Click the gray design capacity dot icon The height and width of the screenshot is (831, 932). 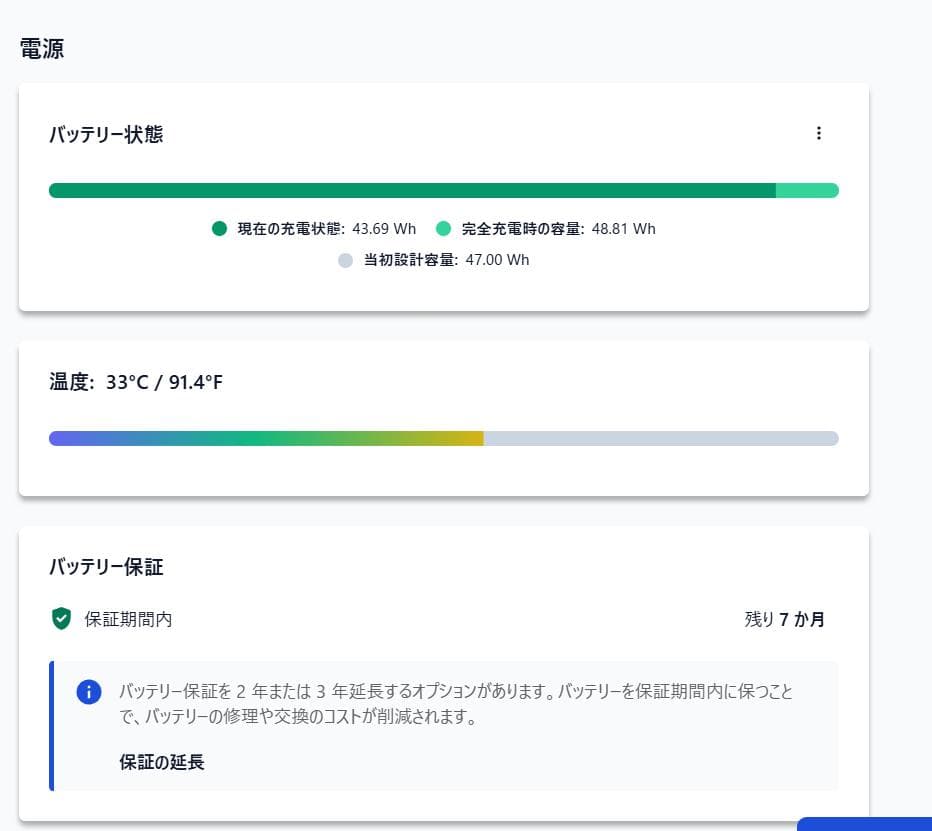click(x=345, y=260)
